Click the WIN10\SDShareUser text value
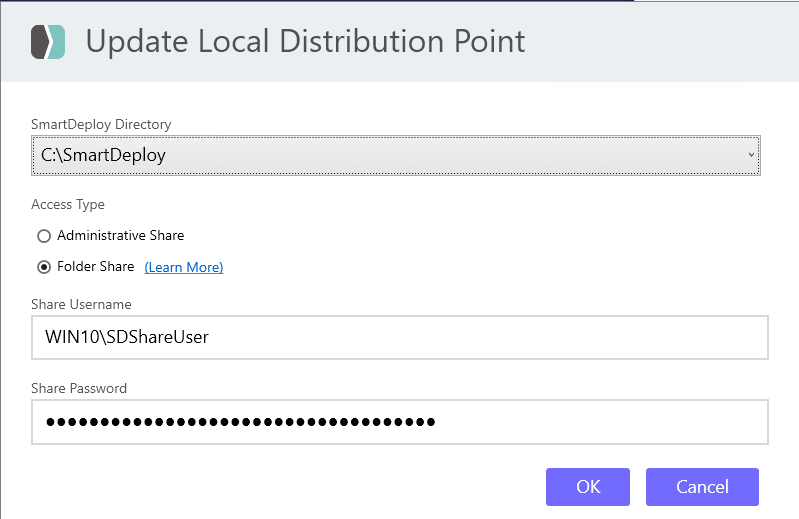Screen dimensions: 799x519 click(127, 337)
